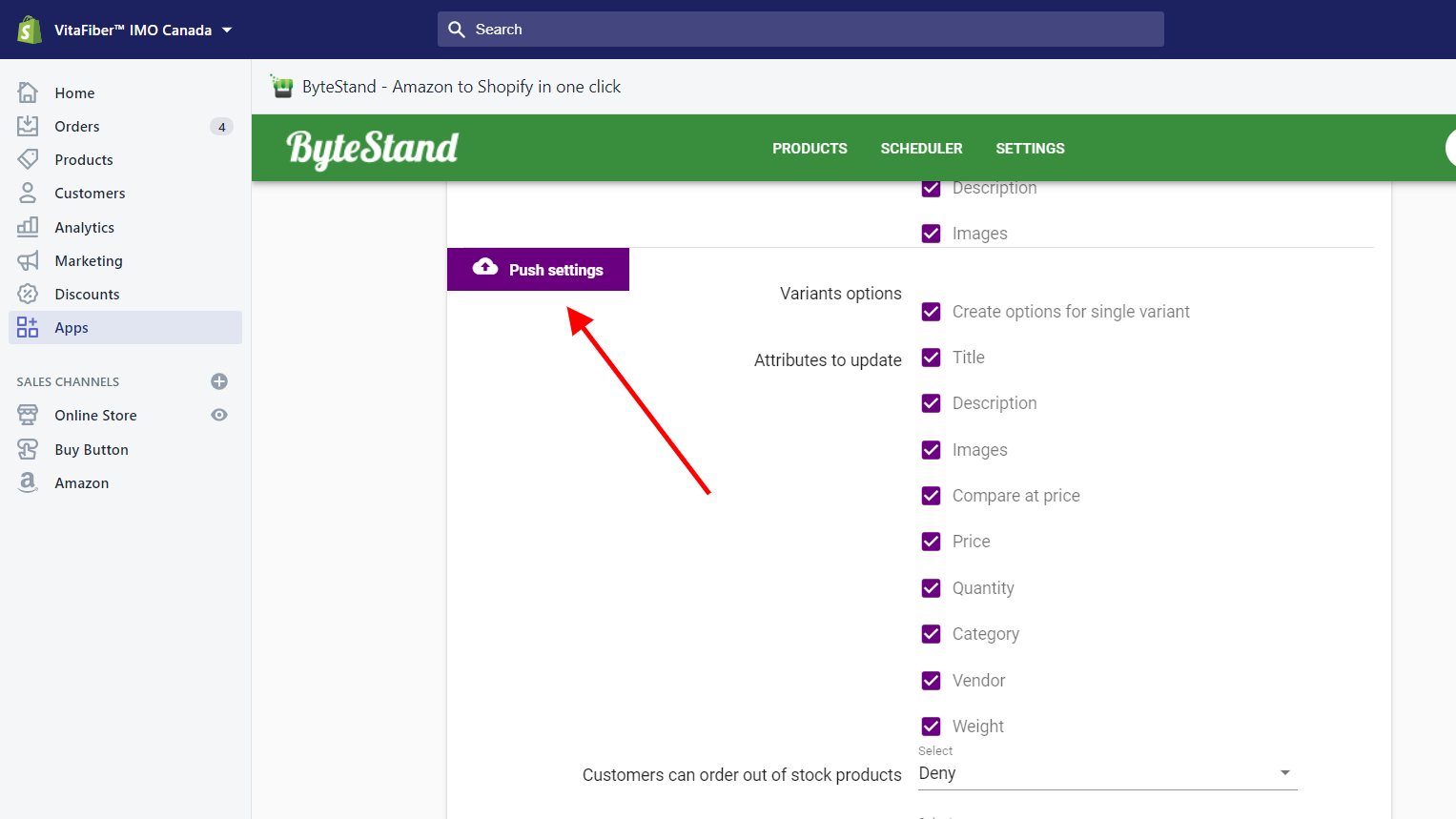Click the Orders inbox icon
Image resolution: width=1456 pixels, height=819 pixels.
point(28,126)
